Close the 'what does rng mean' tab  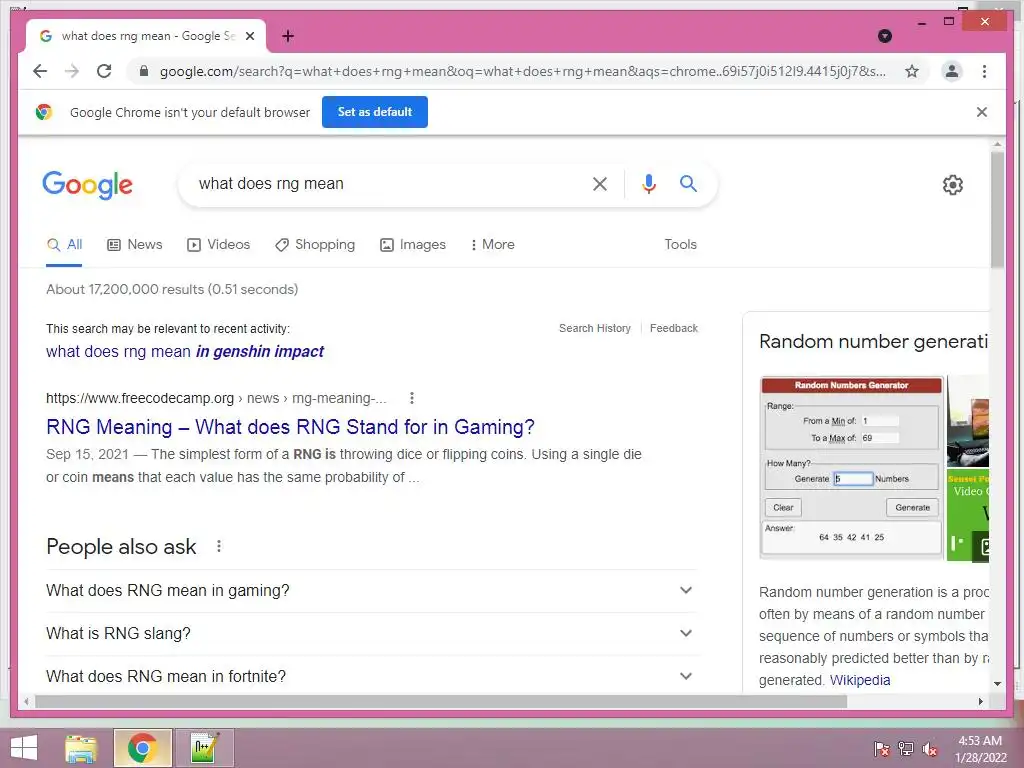249,36
